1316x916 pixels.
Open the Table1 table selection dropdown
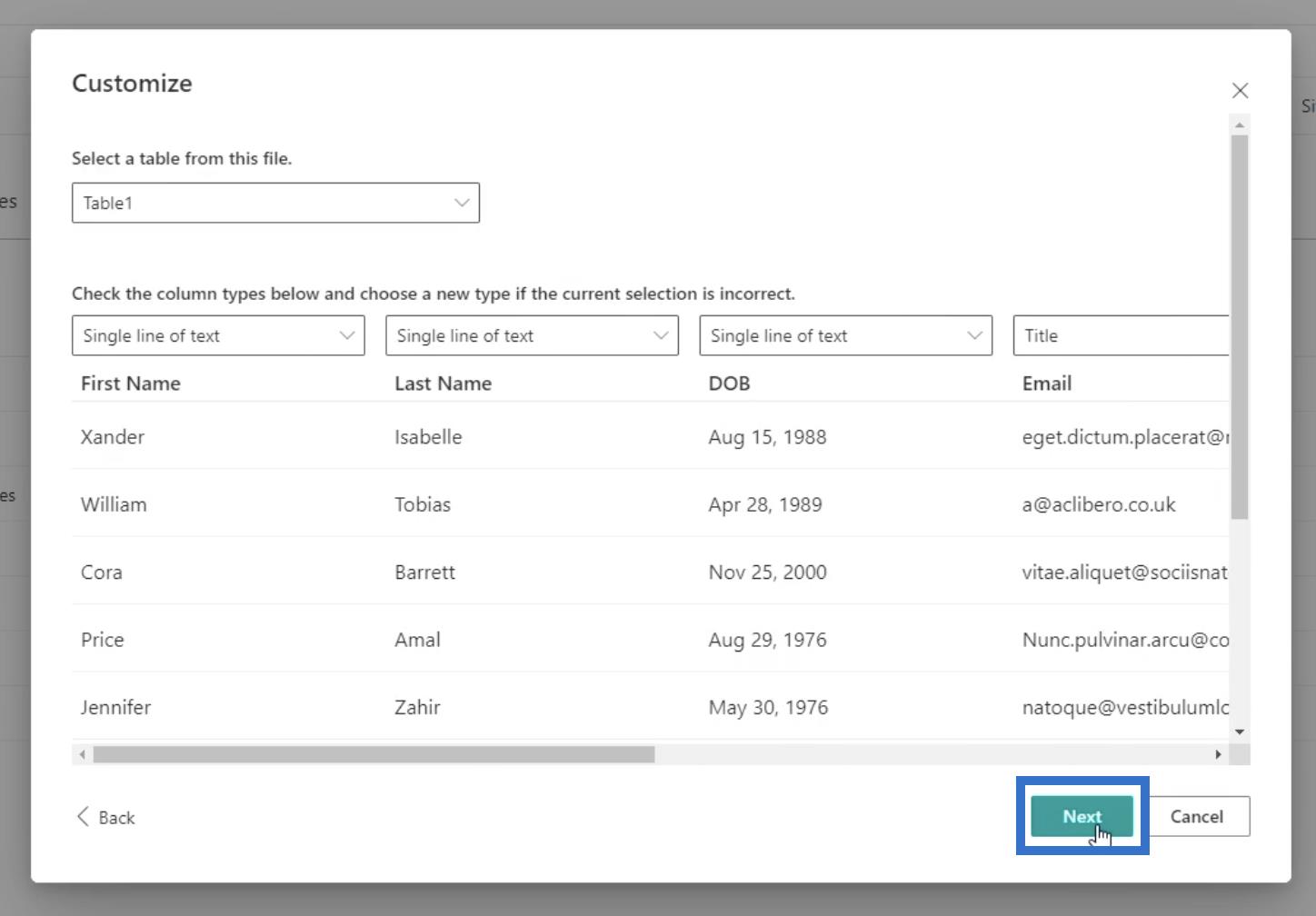[x=275, y=203]
